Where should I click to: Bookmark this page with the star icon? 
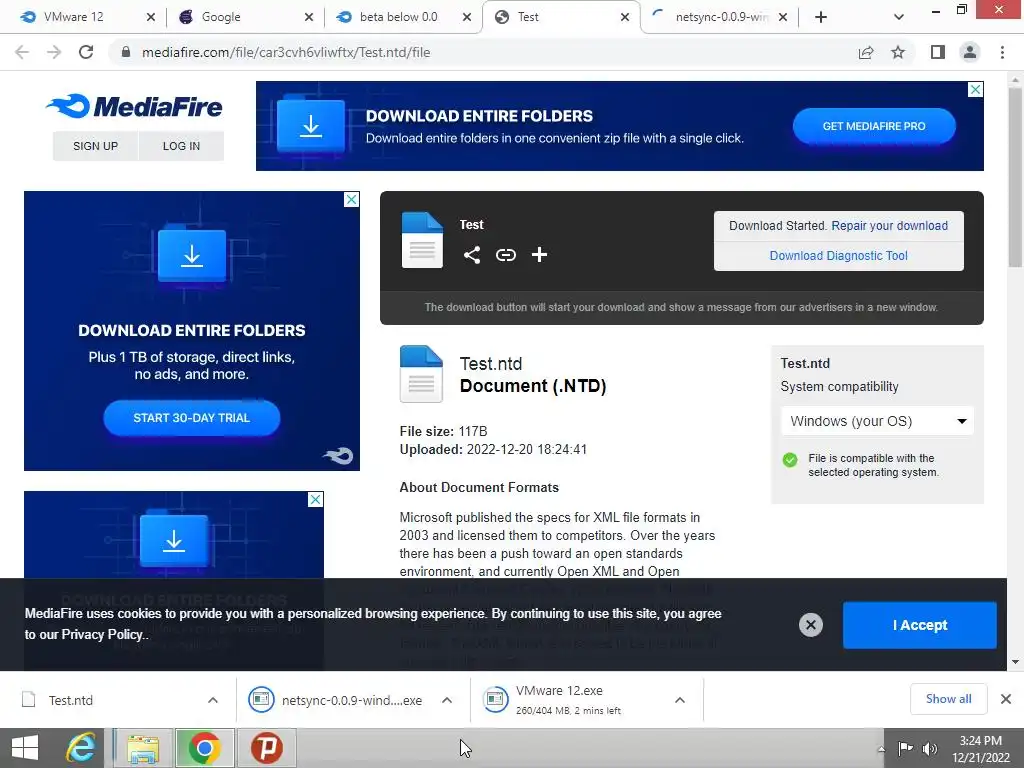coord(898,52)
